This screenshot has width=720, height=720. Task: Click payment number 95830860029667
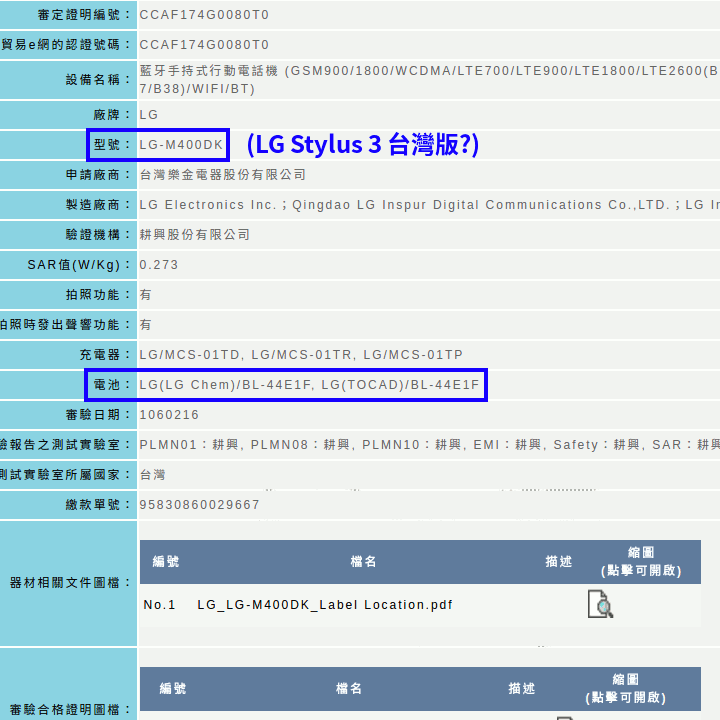pos(200,505)
